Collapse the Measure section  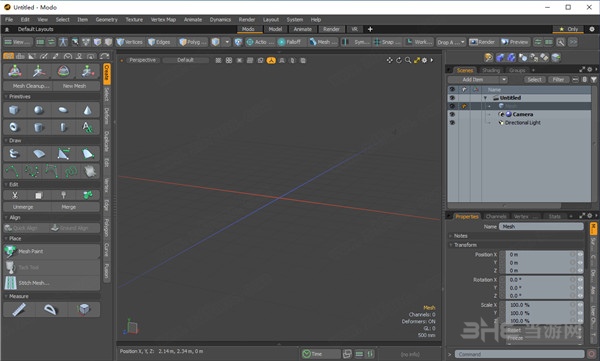click(x=6, y=296)
